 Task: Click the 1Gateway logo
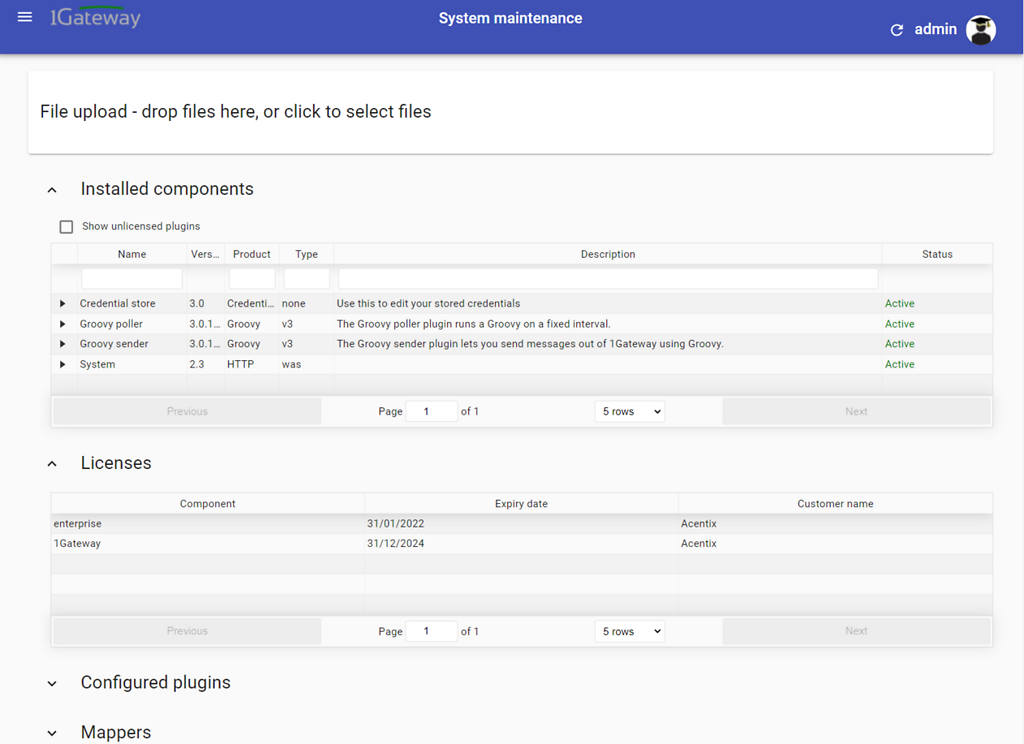(96, 17)
